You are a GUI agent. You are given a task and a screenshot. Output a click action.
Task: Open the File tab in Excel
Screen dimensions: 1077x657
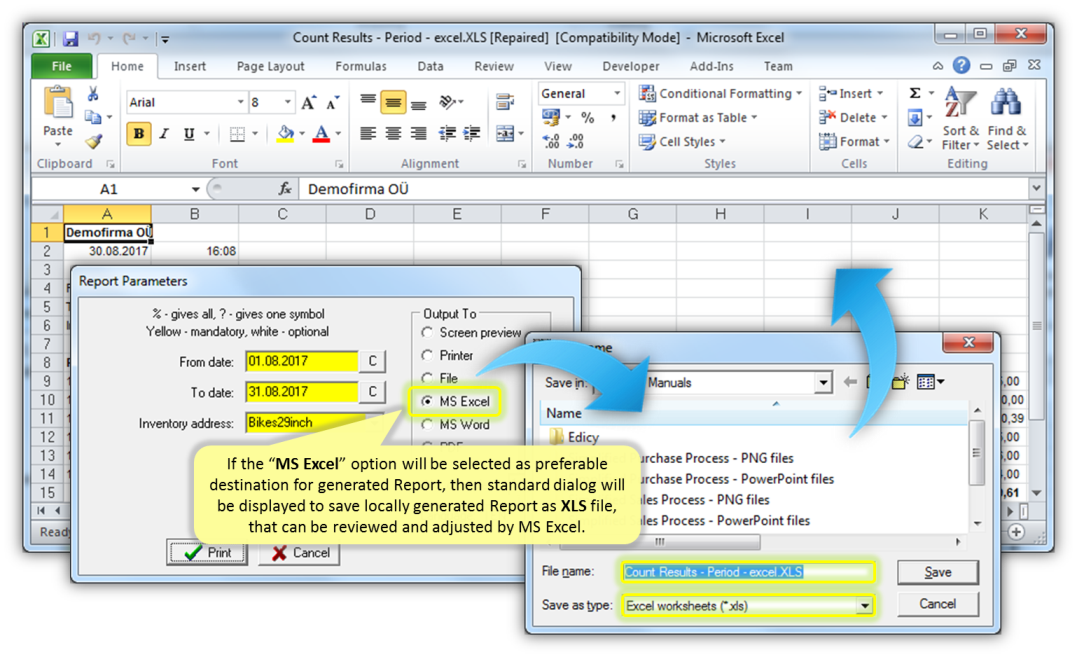[62, 66]
